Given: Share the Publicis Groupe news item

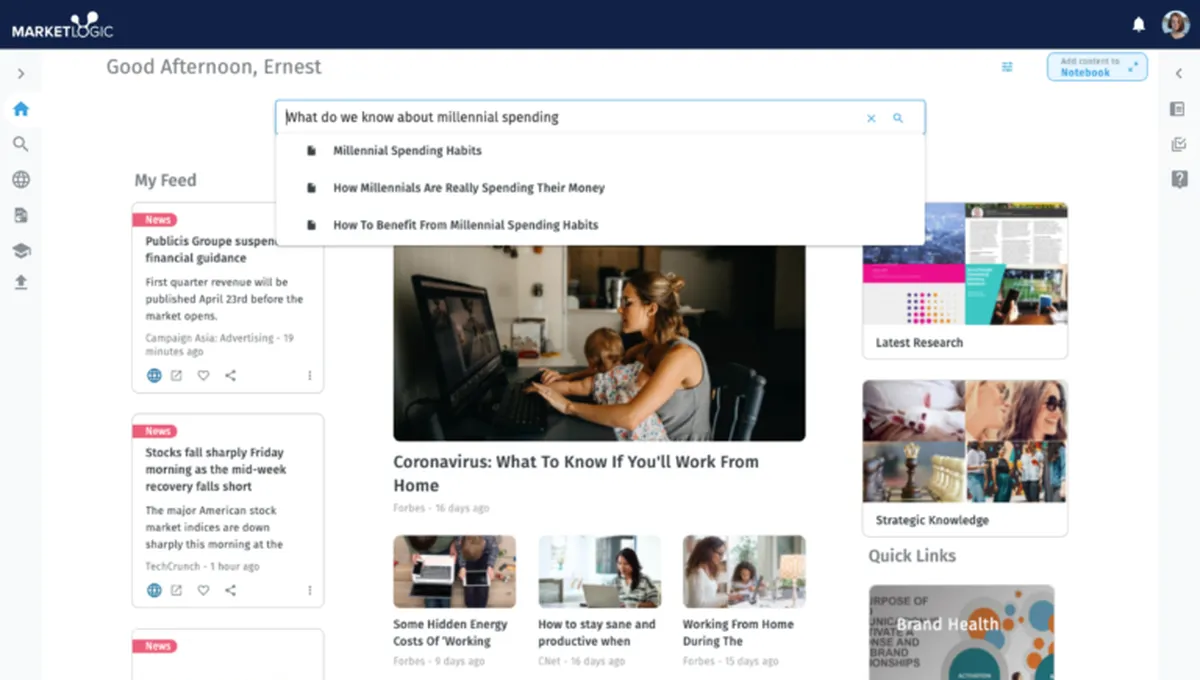Looking at the screenshot, I should coord(230,376).
